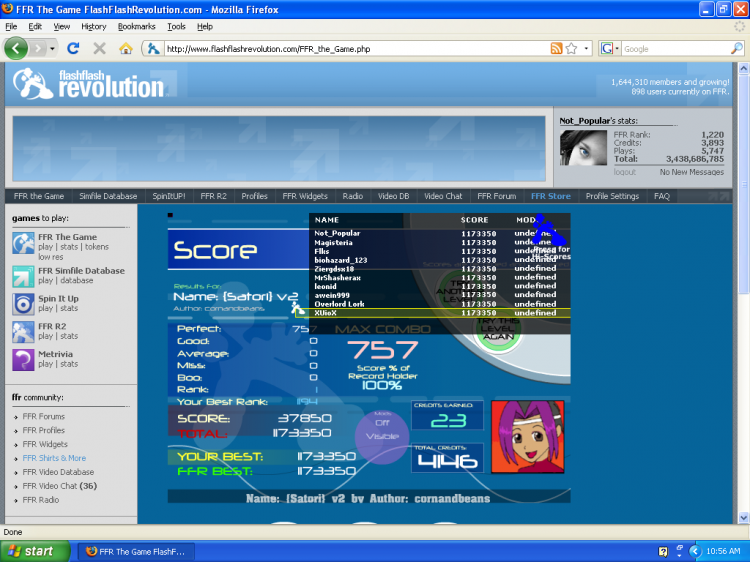Open the address bar URL history dropdown
Image resolution: width=750 pixels, height=562 pixels.
coord(586,48)
